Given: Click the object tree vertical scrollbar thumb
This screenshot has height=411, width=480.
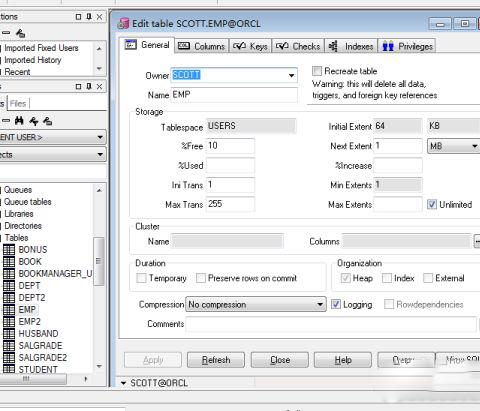Looking at the screenshot, I should (98, 261).
